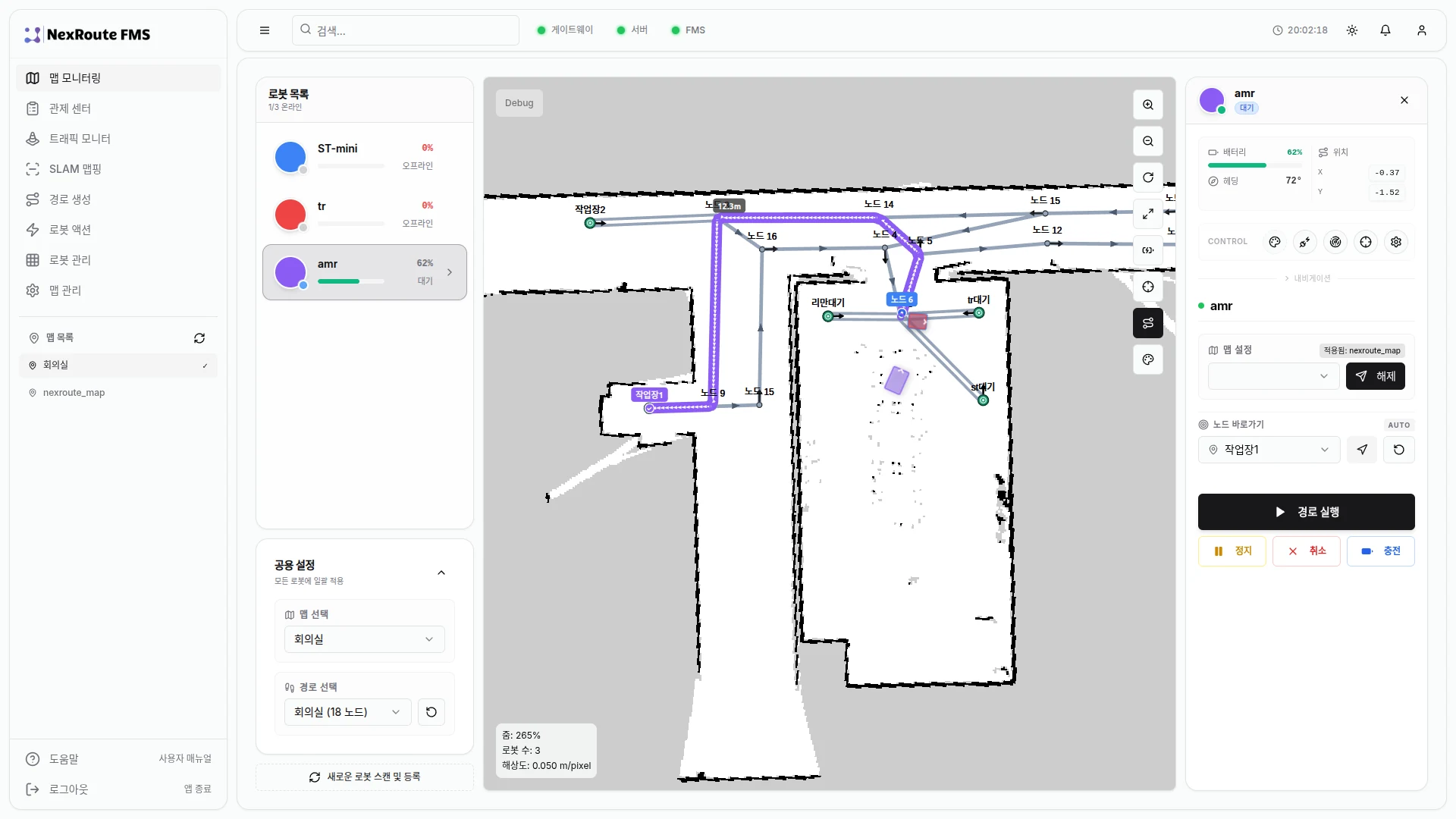Viewport: 1456px width, 819px height.
Task: Click the 62% battery bar in detail panel
Action: [x=1255, y=165]
